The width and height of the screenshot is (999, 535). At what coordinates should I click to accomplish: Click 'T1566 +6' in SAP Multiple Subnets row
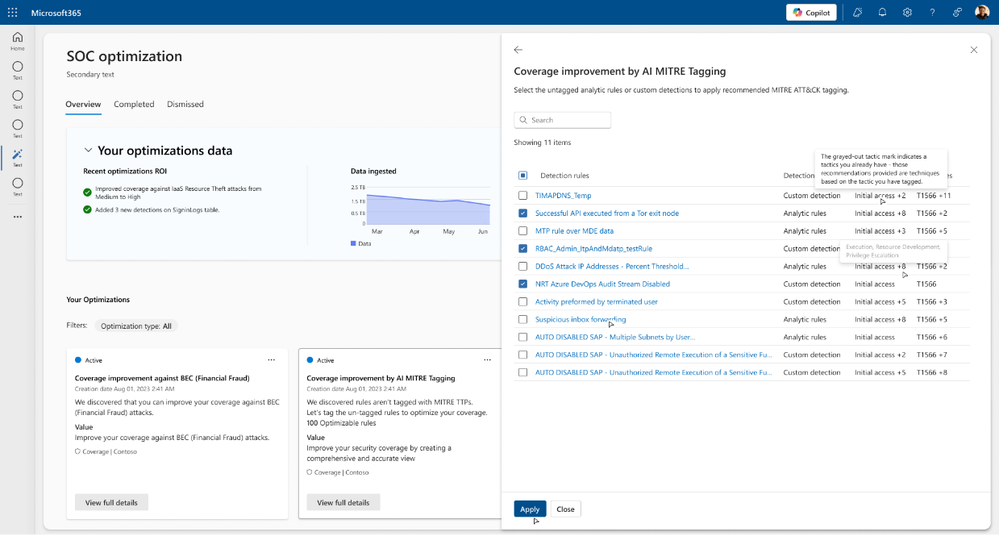point(931,337)
